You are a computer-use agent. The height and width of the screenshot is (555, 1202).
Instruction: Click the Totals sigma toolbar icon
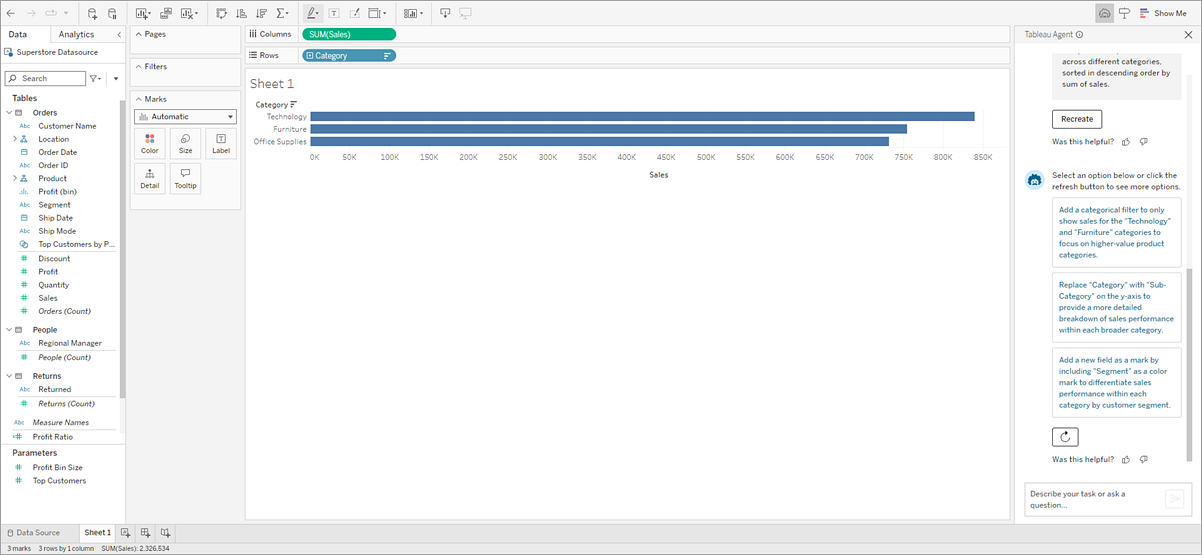pos(283,13)
